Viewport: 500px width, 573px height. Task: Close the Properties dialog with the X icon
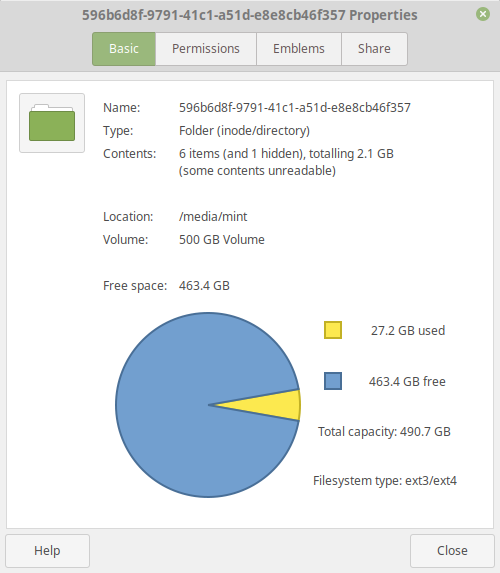483,14
